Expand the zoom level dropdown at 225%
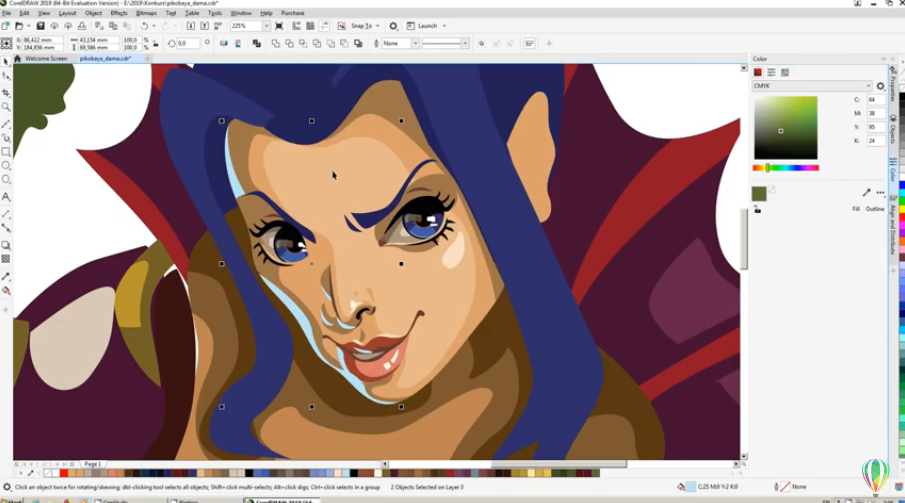The width and height of the screenshot is (905, 503). click(267, 26)
